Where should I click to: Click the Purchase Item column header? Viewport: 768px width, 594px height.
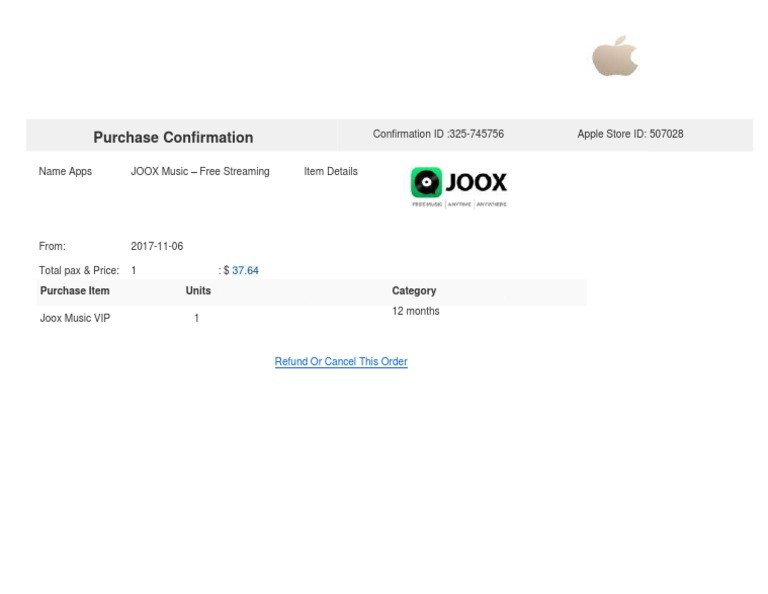[74, 290]
